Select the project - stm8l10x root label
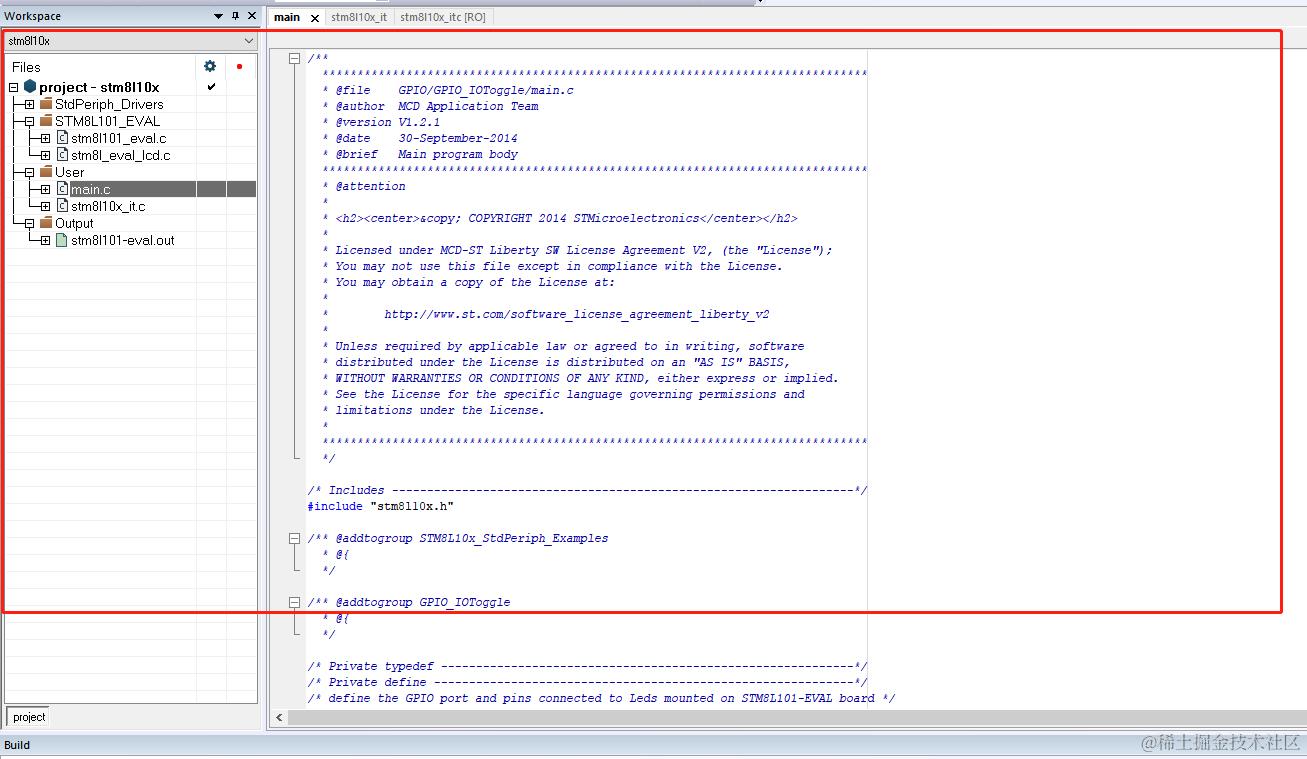 click(99, 88)
